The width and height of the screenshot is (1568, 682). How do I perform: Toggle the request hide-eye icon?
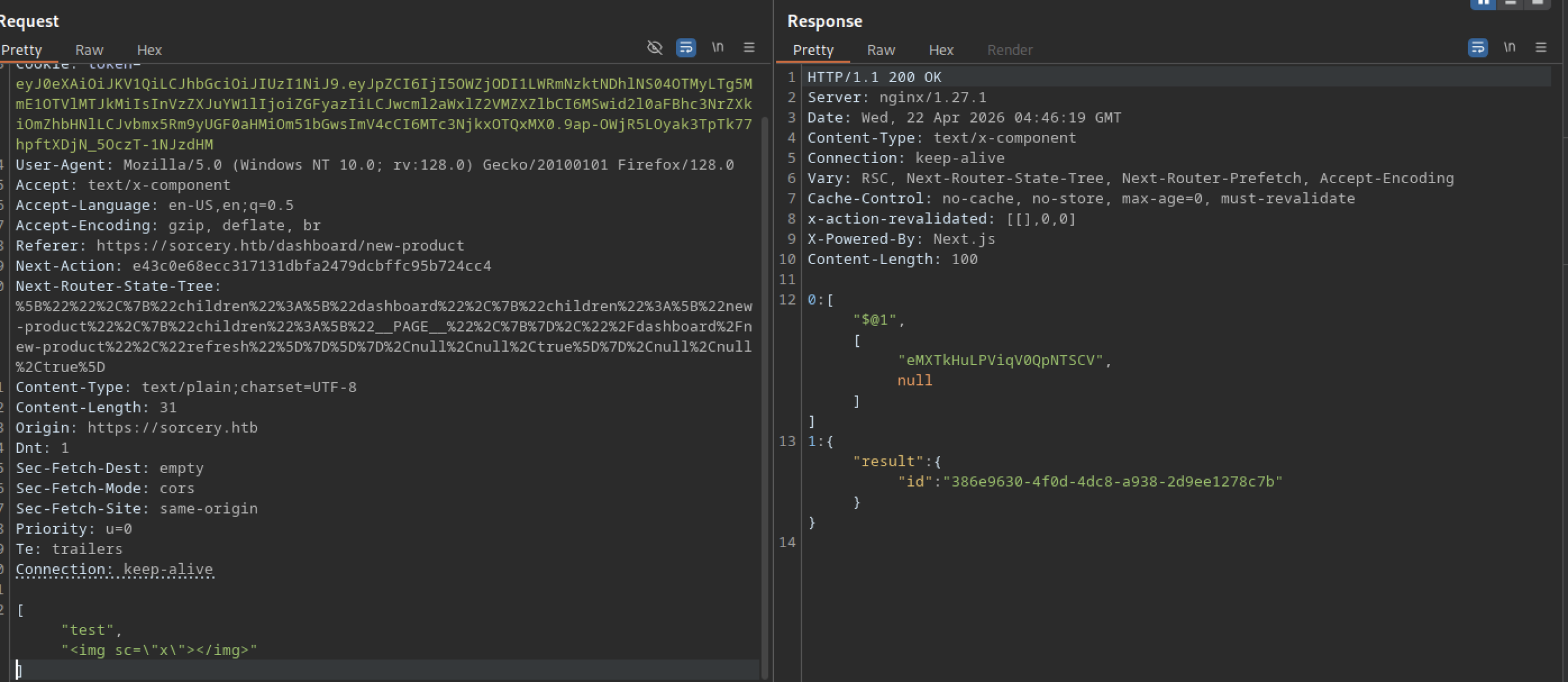click(x=655, y=47)
